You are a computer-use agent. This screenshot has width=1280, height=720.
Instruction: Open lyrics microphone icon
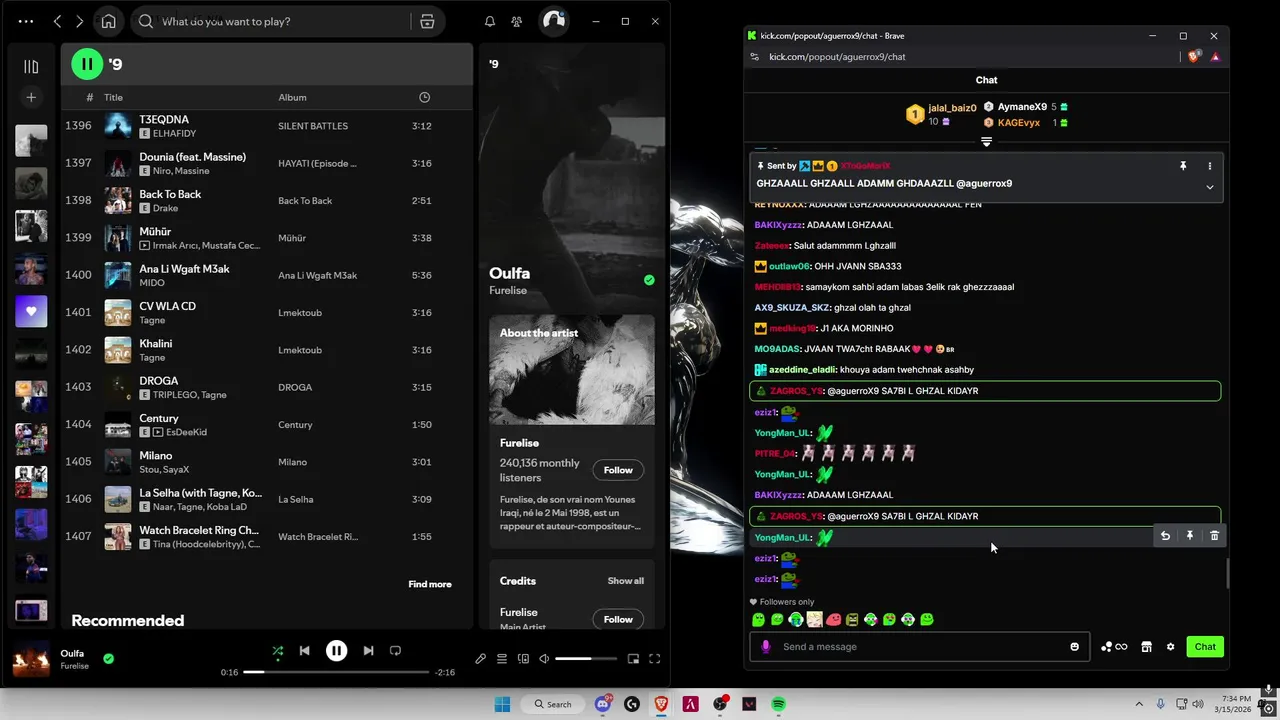(x=481, y=659)
